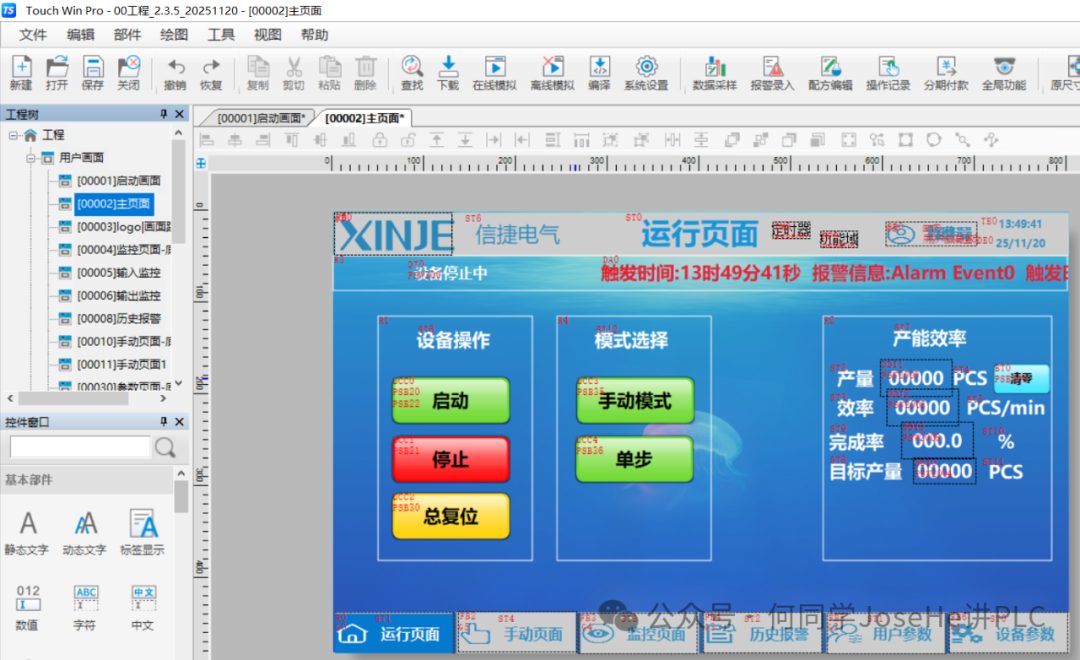Open 数据采样 data sampling

coord(715,73)
